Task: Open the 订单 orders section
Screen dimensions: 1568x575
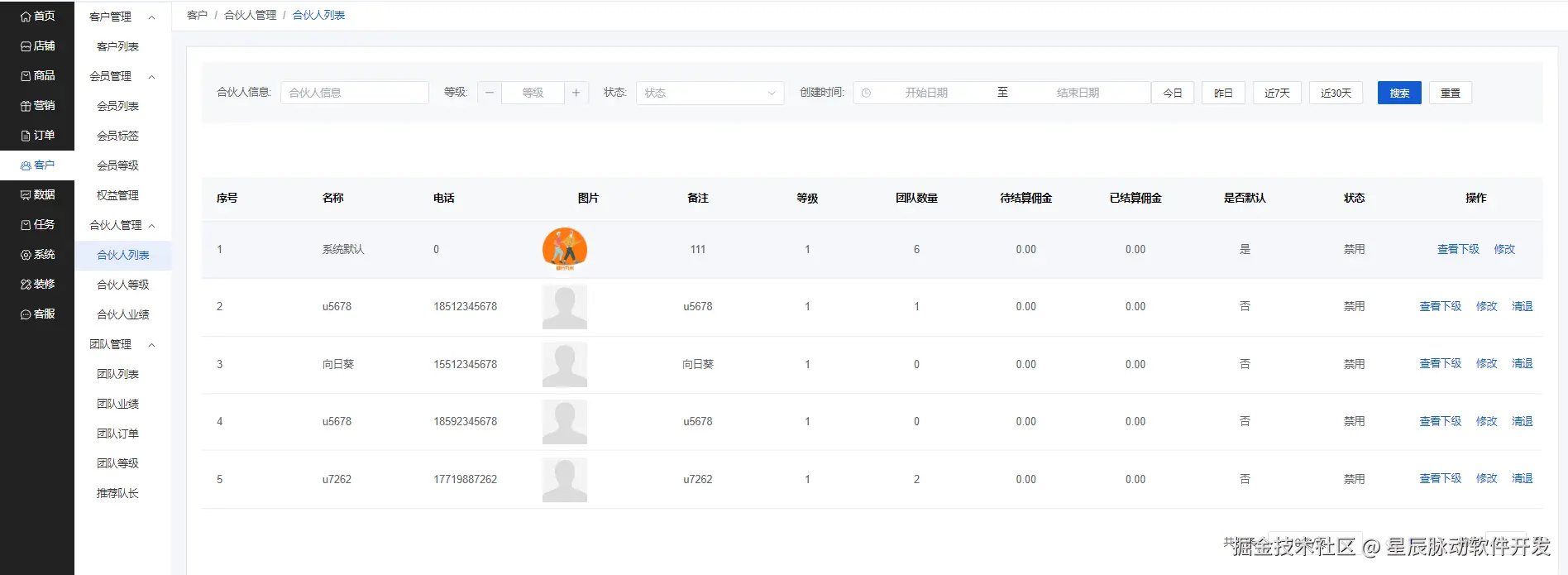Action: pos(37,135)
